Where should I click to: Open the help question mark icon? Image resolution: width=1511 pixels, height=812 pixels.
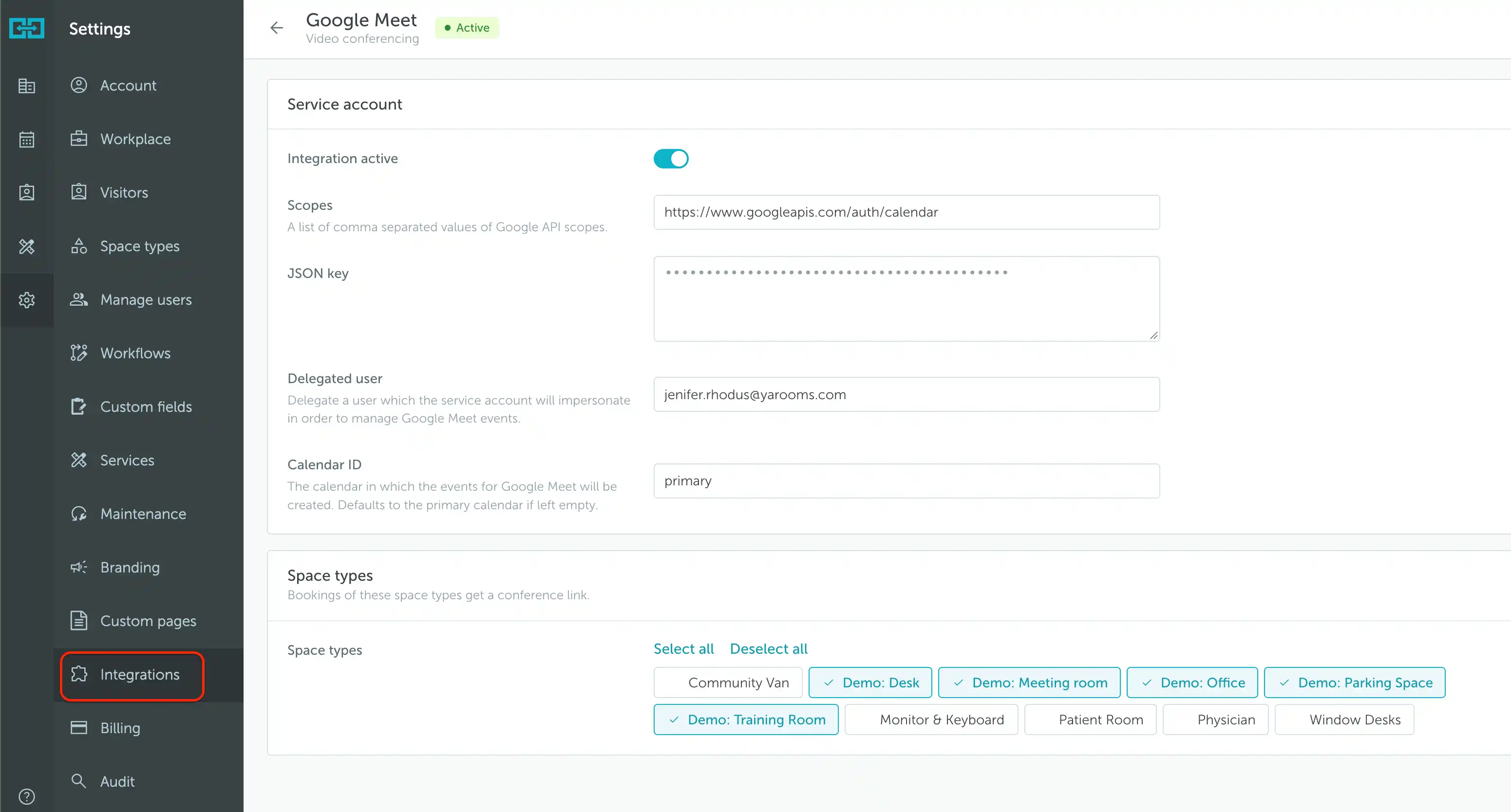click(x=26, y=797)
